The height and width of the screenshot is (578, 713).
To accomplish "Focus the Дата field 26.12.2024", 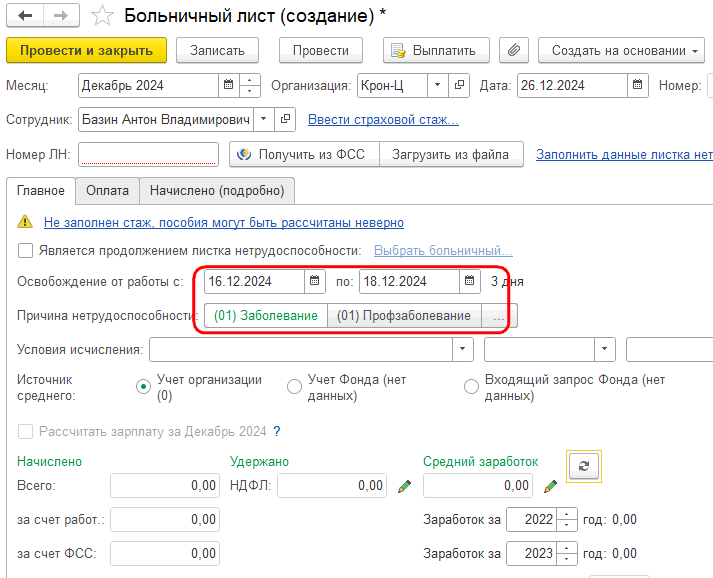I will point(572,85).
